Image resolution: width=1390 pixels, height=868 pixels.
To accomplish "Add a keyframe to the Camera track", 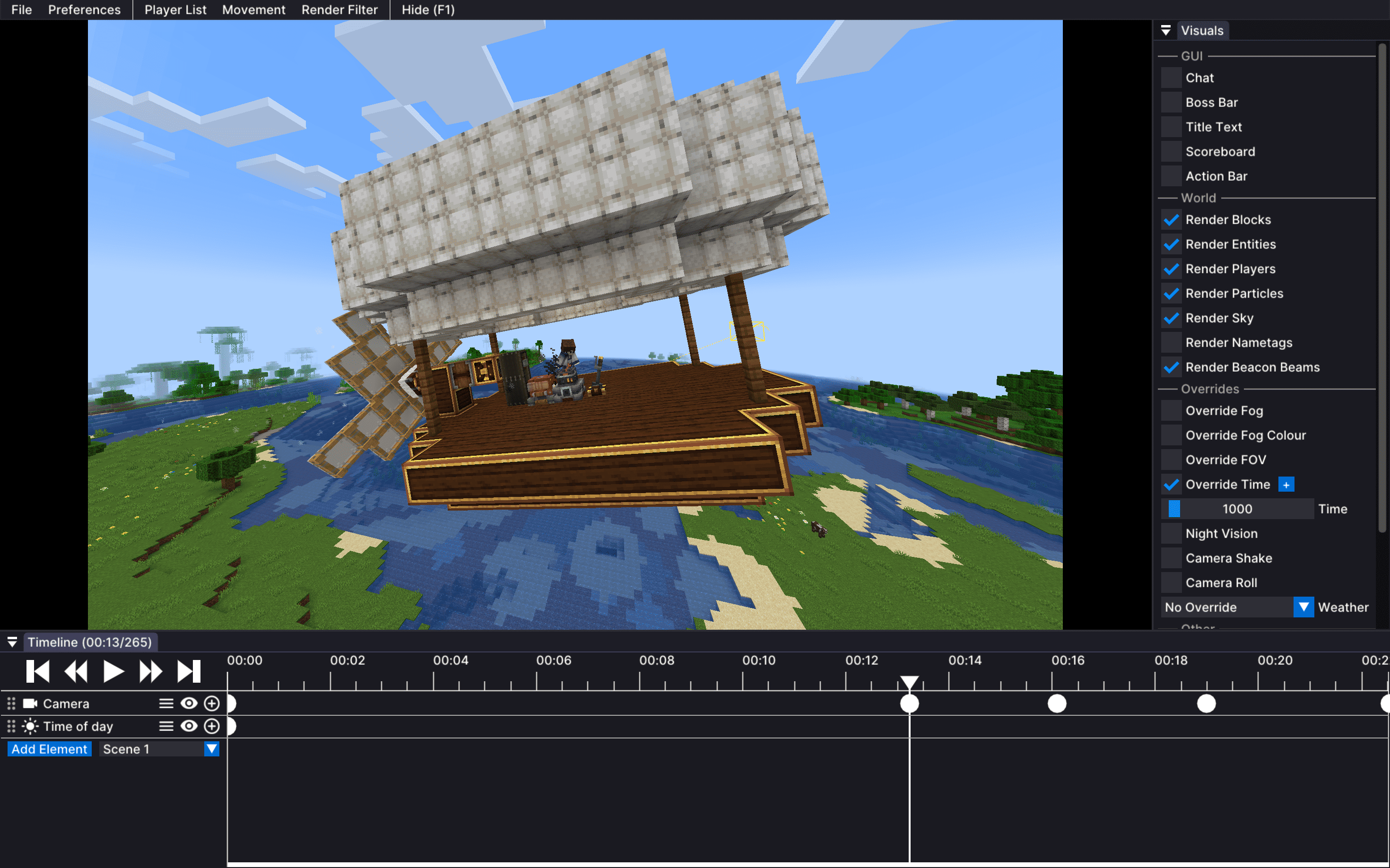I will point(212,703).
